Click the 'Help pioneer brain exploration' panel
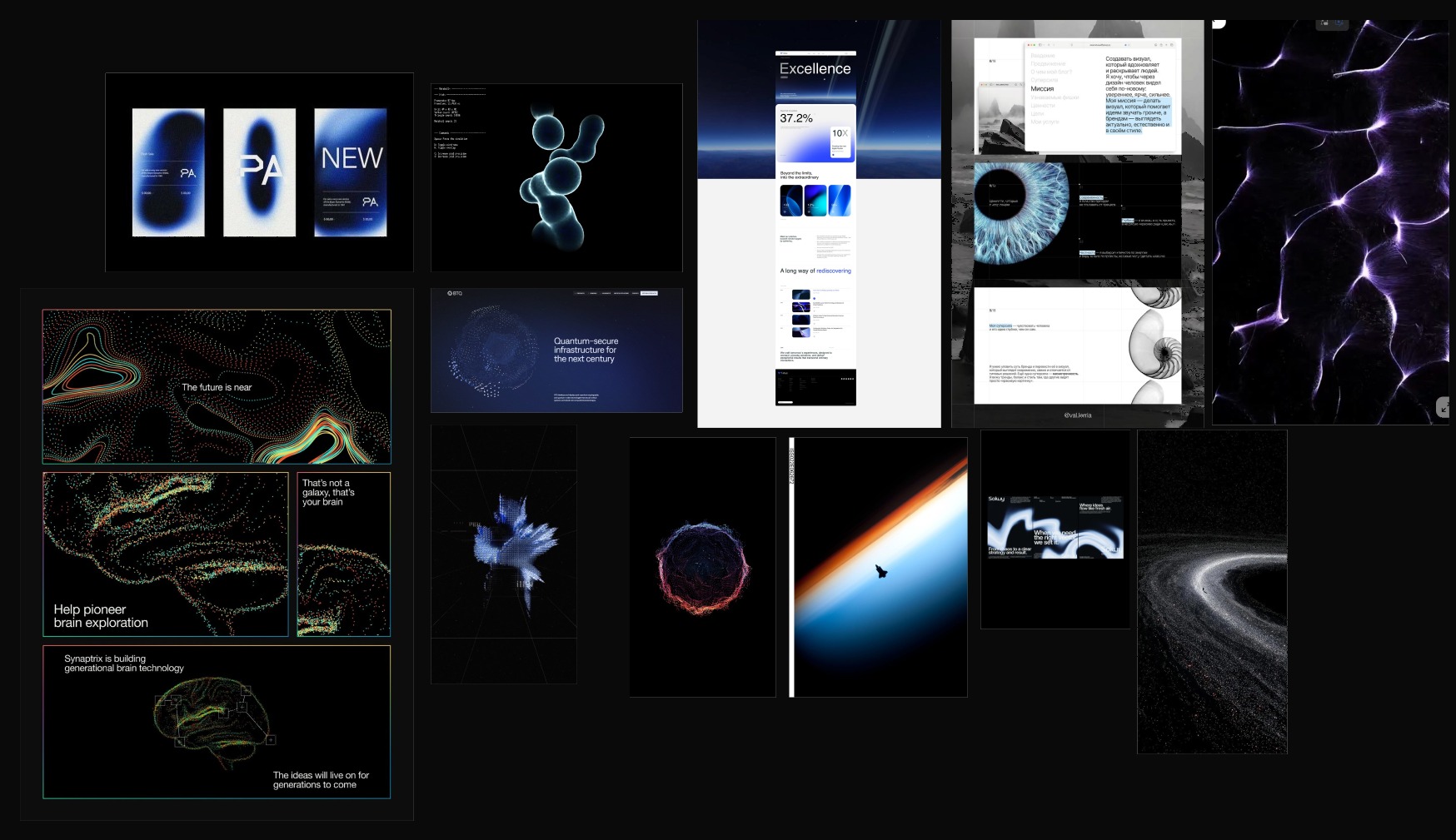Viewport: 1456px width, 840px height. (166, 554)
